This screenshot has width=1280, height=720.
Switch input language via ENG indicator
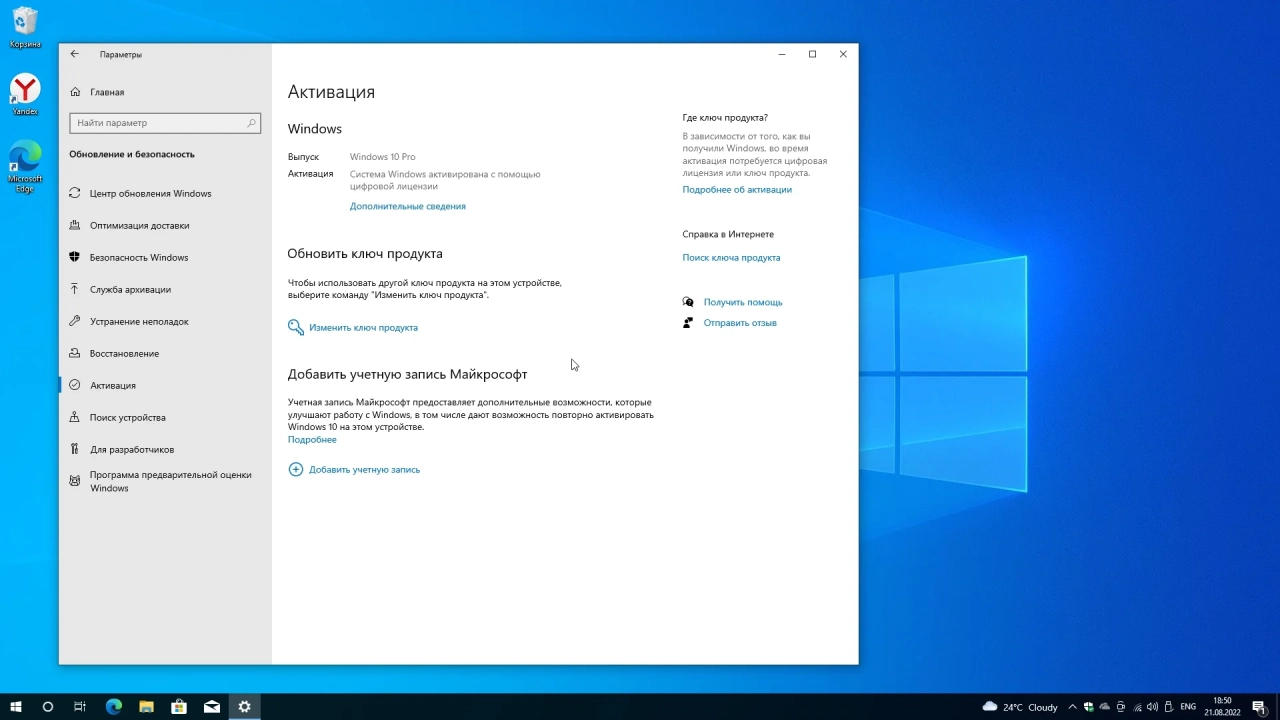(x=1188, y=707)
